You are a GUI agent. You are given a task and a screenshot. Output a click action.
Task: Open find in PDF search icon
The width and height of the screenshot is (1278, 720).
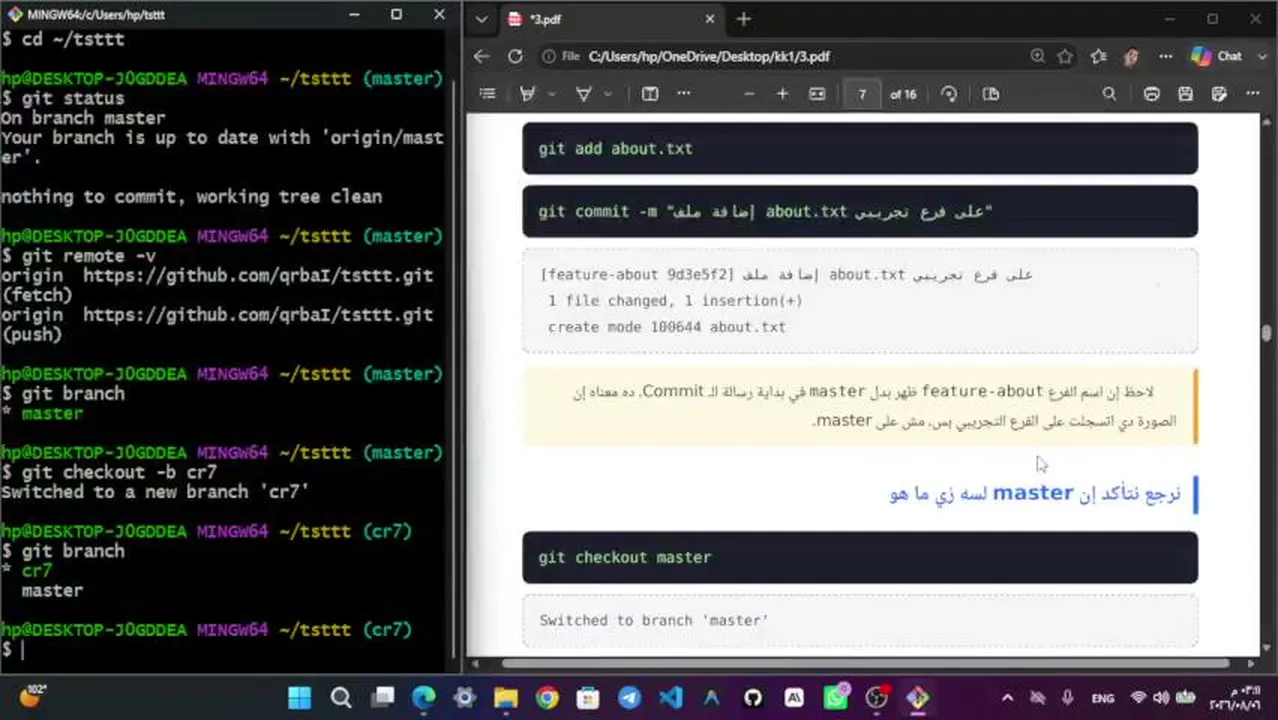click(x=1109, y=94)
